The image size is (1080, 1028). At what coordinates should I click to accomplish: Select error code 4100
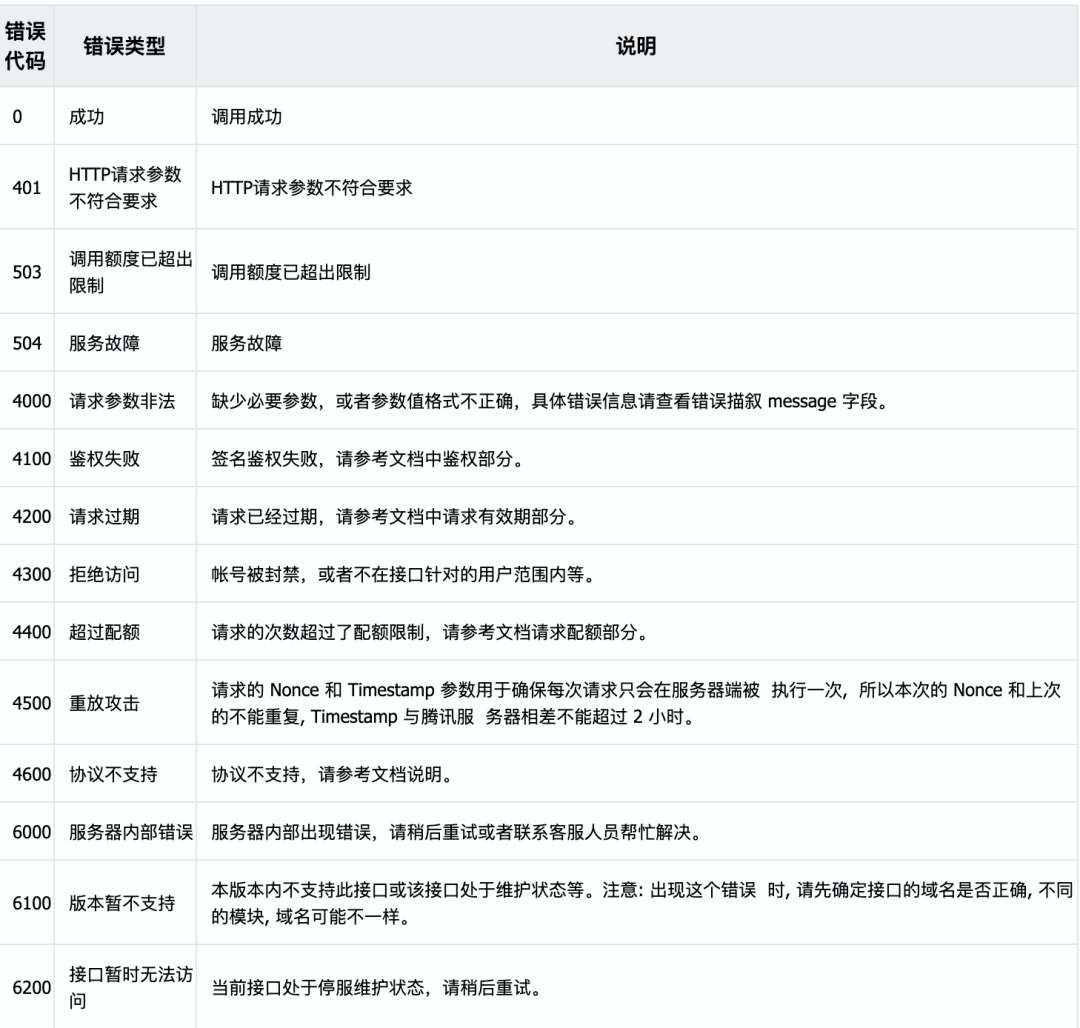coord(32,459)
